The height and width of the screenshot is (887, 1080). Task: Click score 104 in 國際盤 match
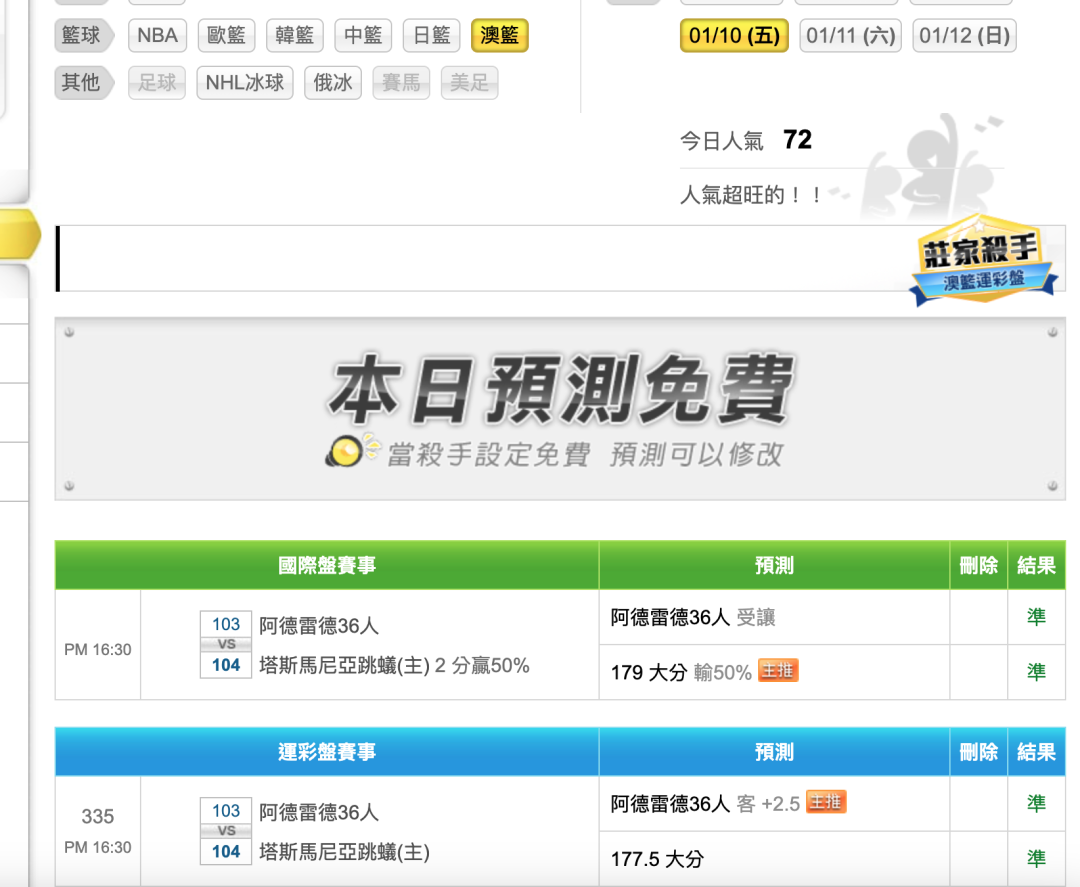click(x=226, y=665)
